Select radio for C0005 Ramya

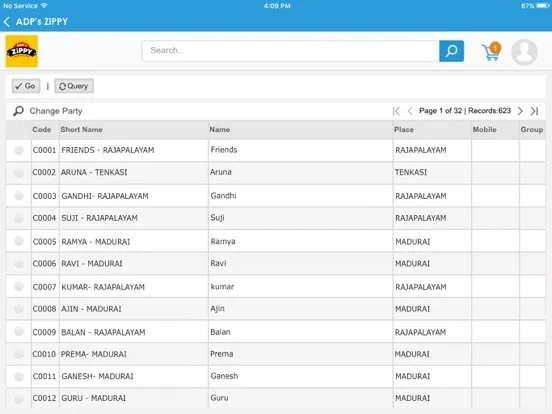pyautogui.click(x=19, y=241)
